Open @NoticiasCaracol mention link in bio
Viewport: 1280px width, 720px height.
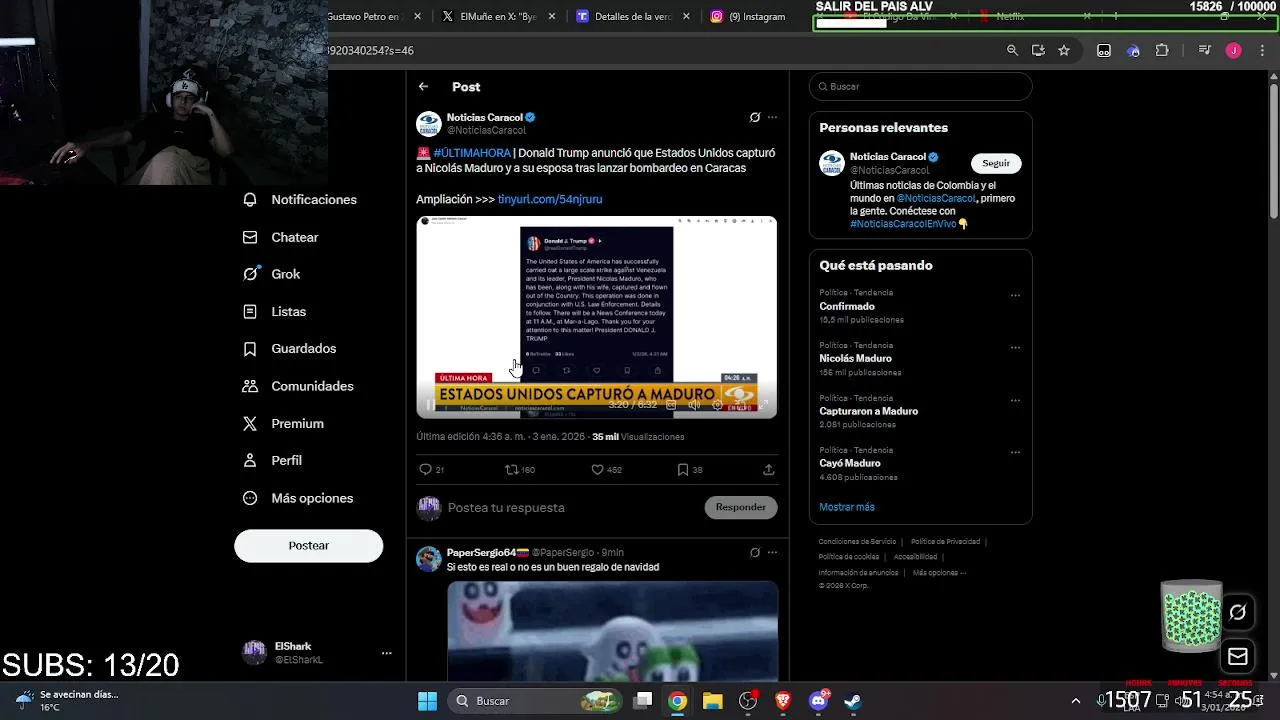pyautogui.click(x=936, y=199)
